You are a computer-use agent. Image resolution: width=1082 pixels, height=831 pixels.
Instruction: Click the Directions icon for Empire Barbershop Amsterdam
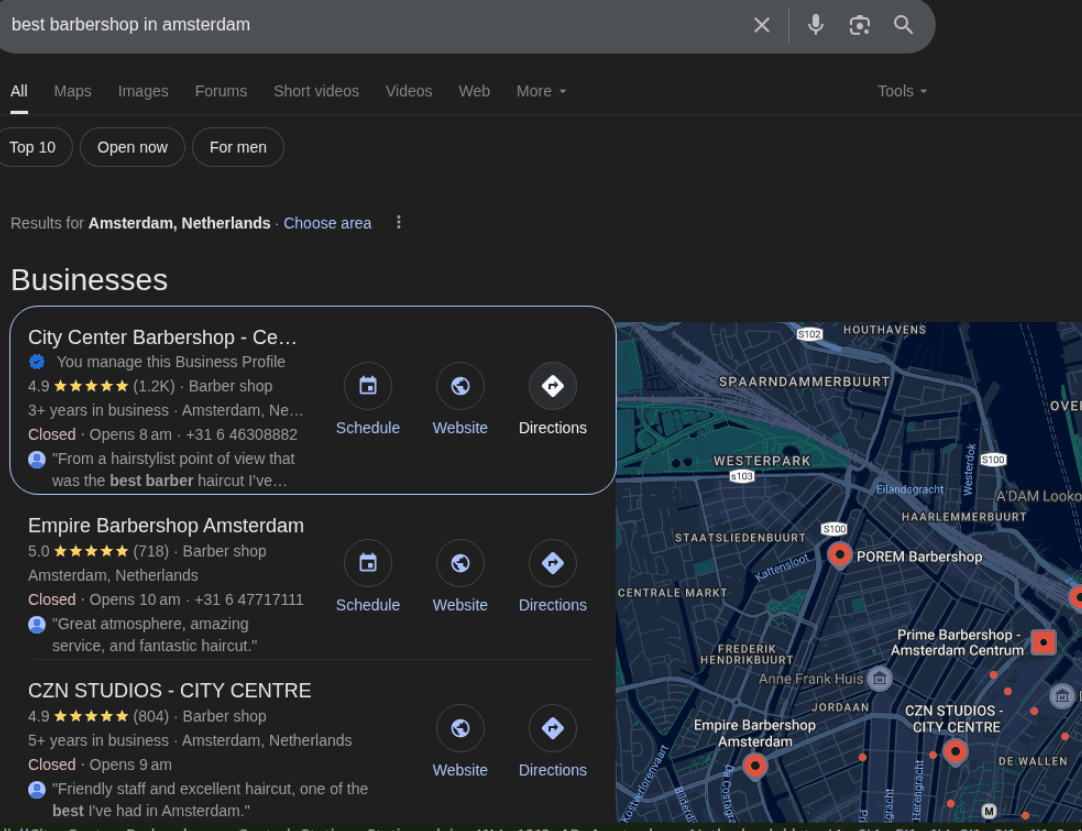click(552, 563)
